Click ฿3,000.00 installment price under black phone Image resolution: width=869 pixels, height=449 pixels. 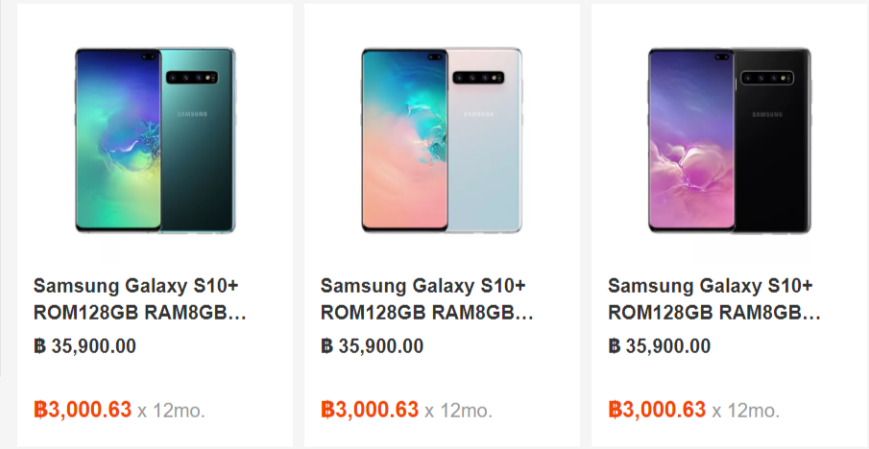pyautogui.click(x=657, y=410)
